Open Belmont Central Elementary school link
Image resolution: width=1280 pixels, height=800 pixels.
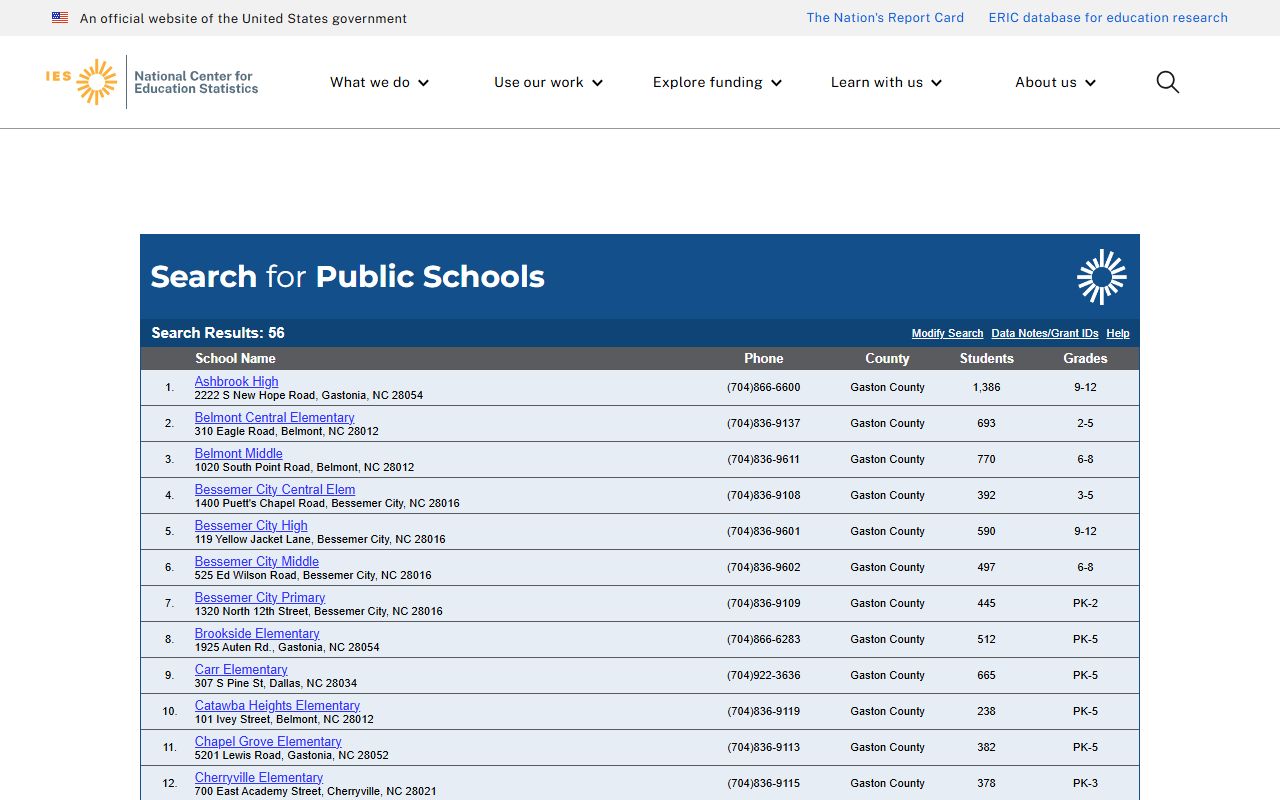point(275,417)
